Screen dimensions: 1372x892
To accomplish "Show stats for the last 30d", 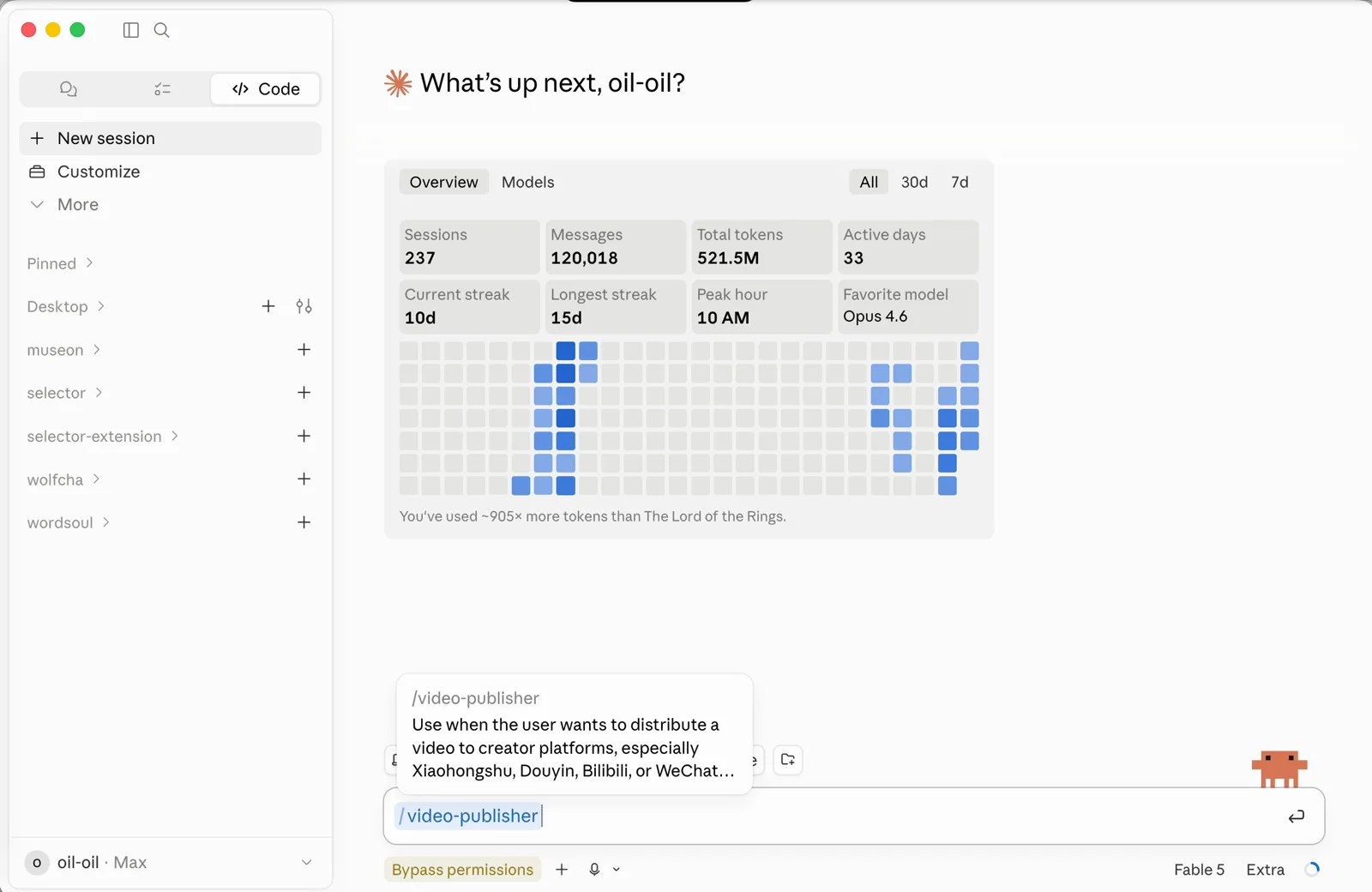I will click(x=914, y=182).
